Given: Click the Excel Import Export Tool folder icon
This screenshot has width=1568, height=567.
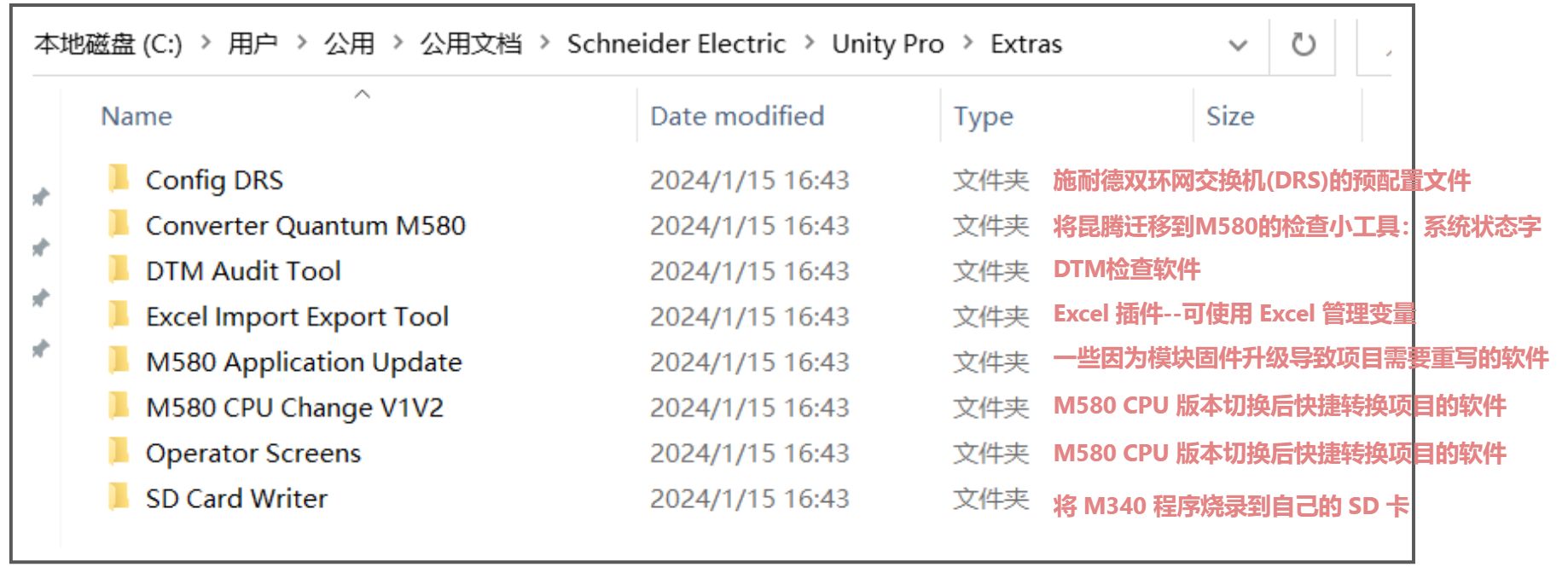Looking at the screenshot, I should point(119,315).
